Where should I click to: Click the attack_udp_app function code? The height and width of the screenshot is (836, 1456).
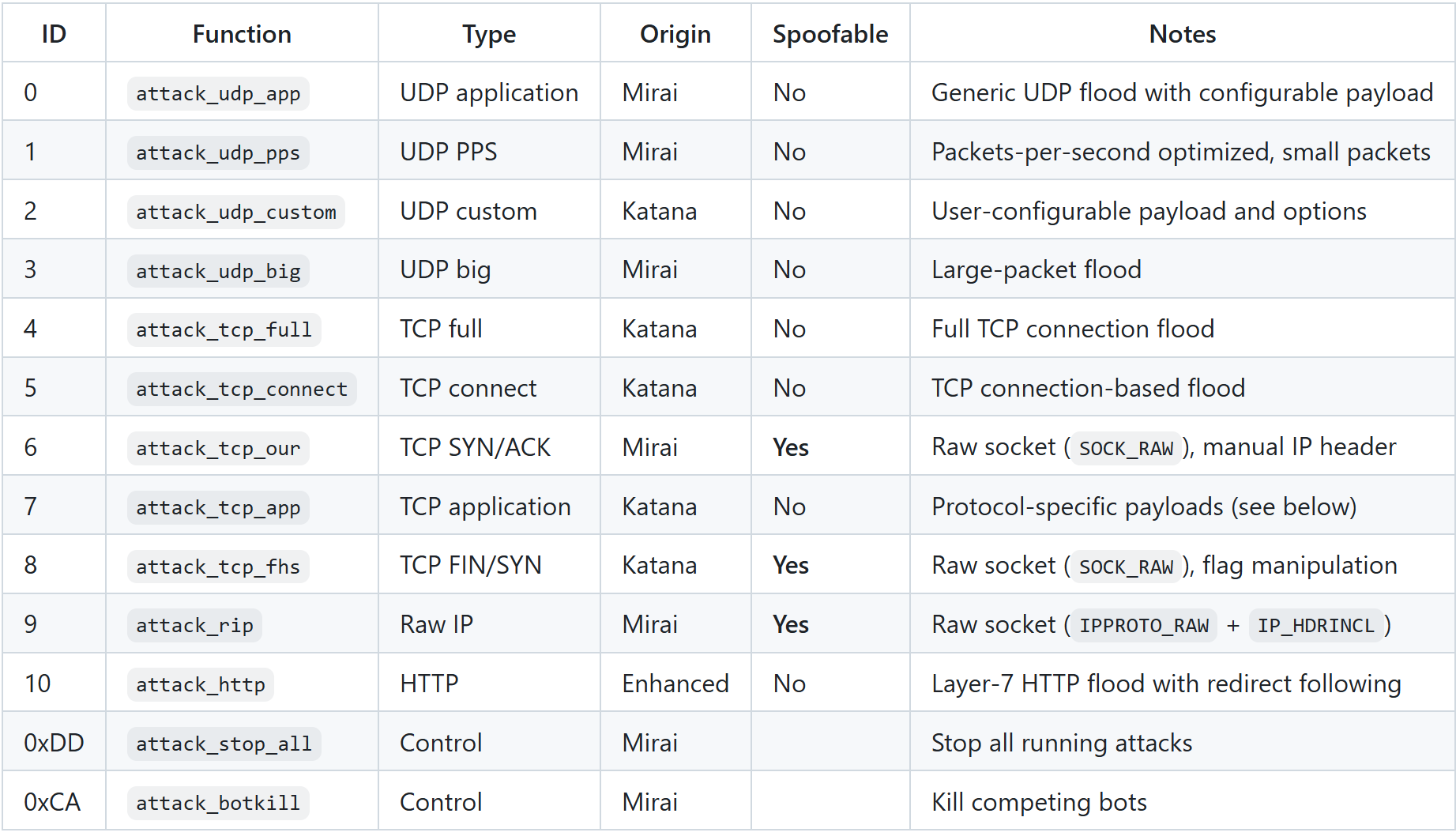click(218, 93)
